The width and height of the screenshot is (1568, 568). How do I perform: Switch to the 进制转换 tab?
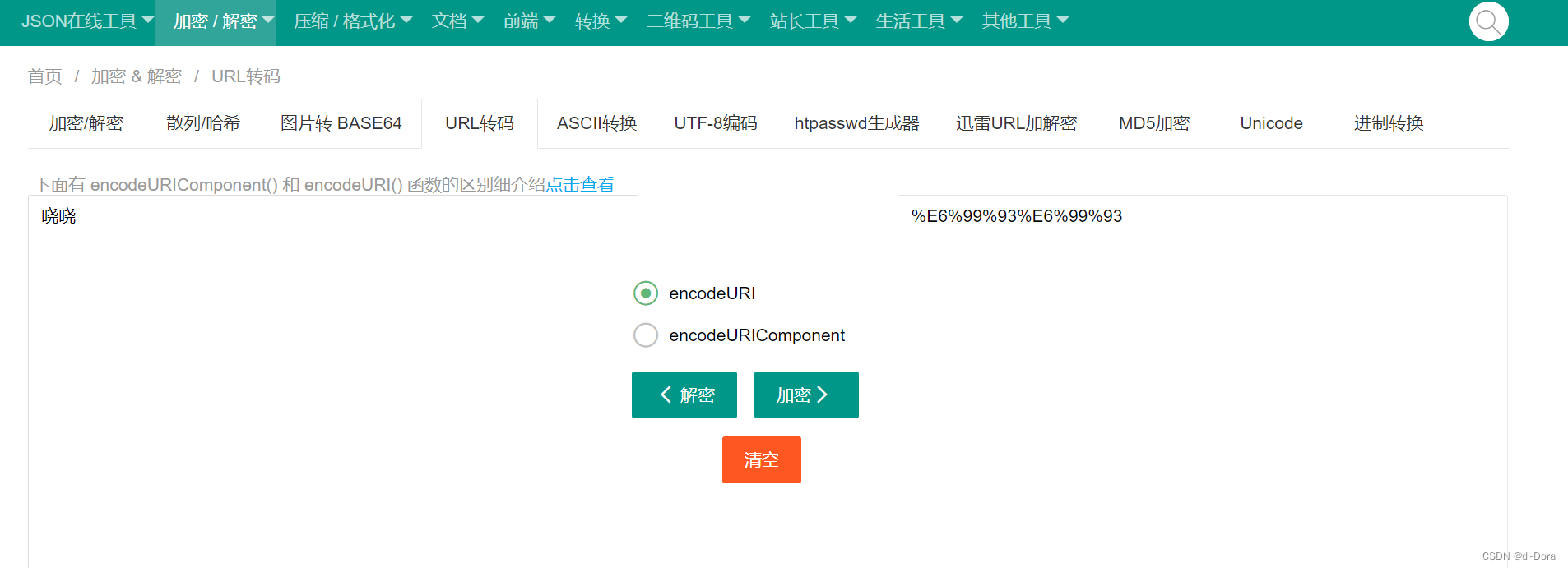pos(1389,123)
